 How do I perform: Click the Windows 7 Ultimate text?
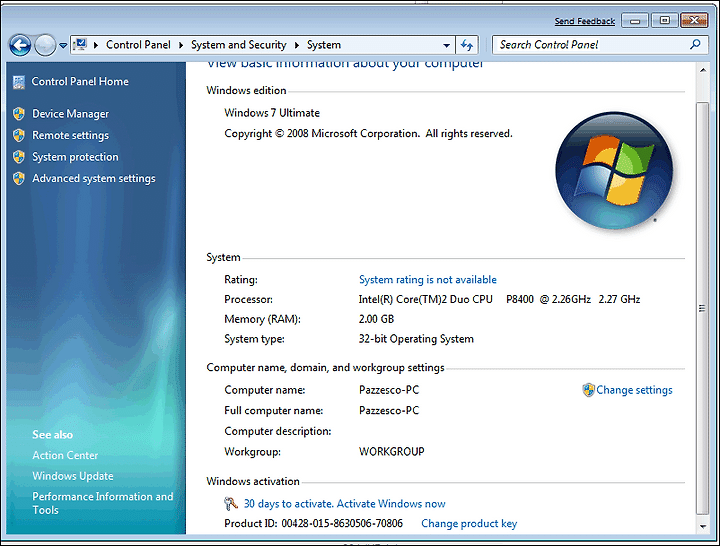(x=272, y=113)
